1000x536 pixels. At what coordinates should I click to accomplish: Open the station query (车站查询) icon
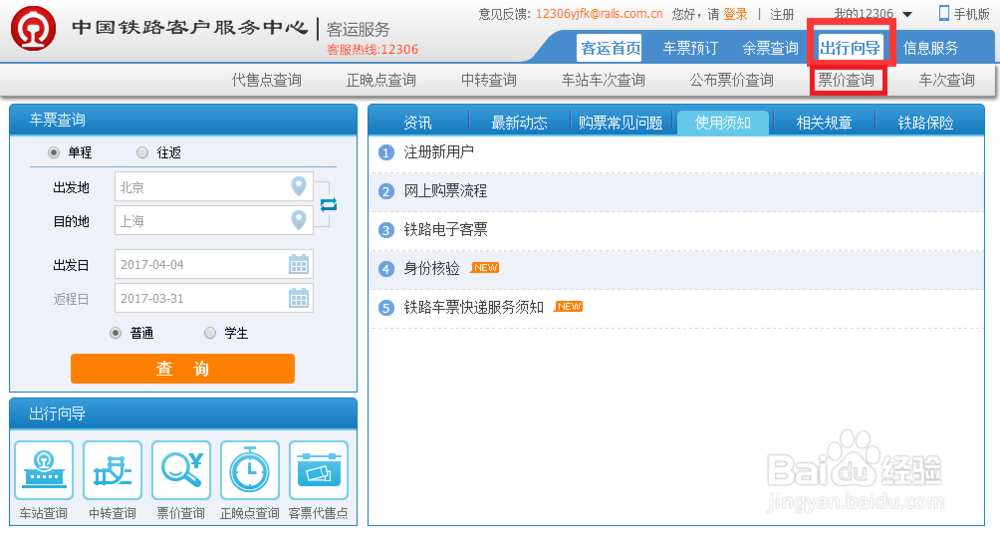44,470
